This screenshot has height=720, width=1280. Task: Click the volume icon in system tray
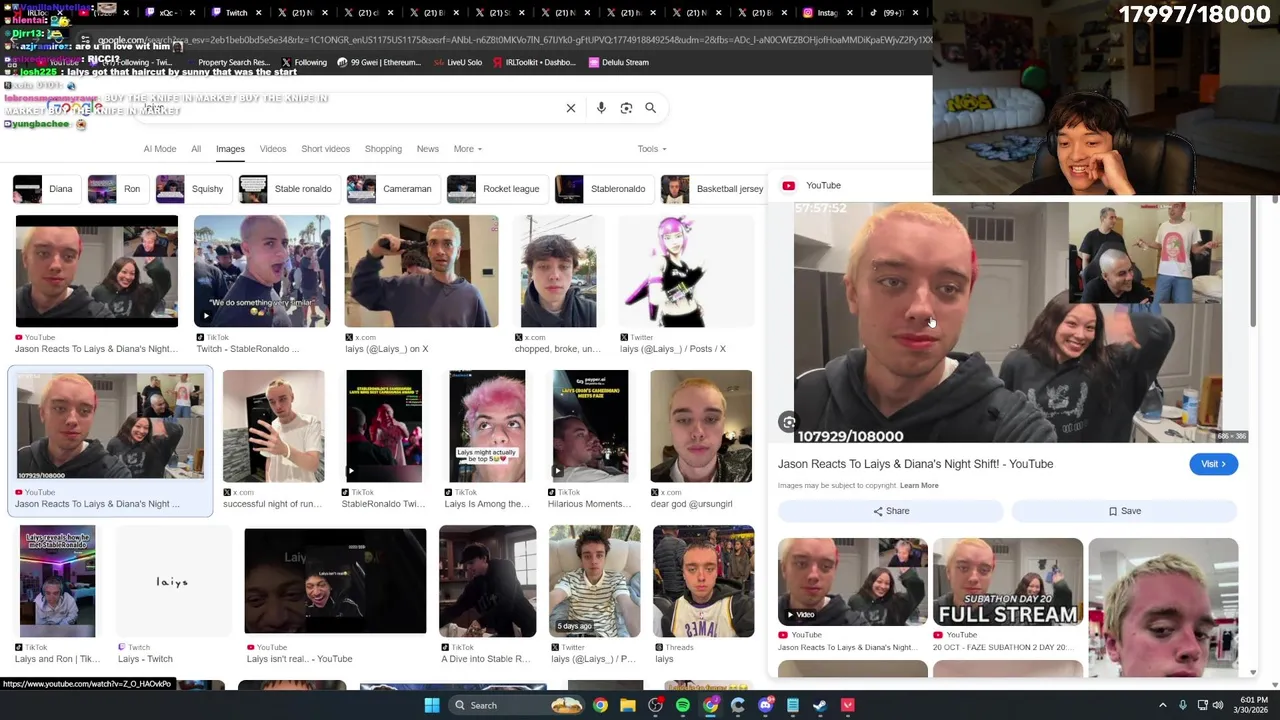(x=1217, y=705)
